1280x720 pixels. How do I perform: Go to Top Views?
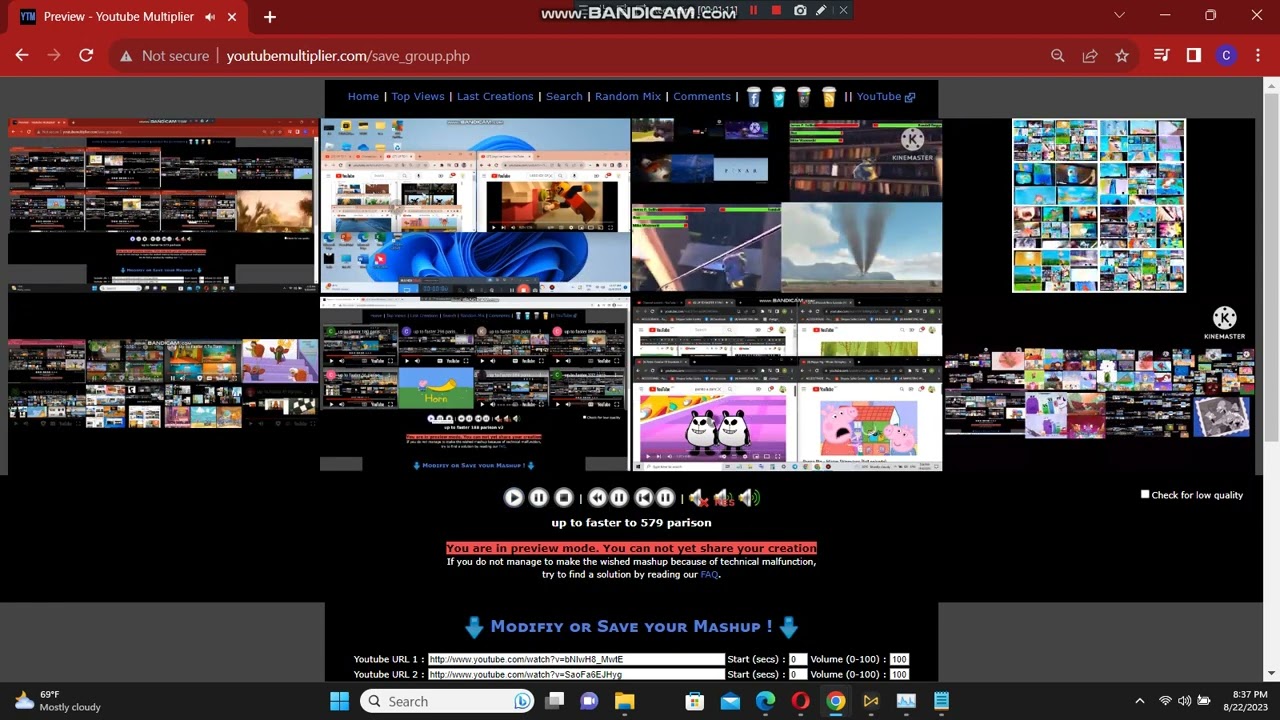[x=418, y=97]
